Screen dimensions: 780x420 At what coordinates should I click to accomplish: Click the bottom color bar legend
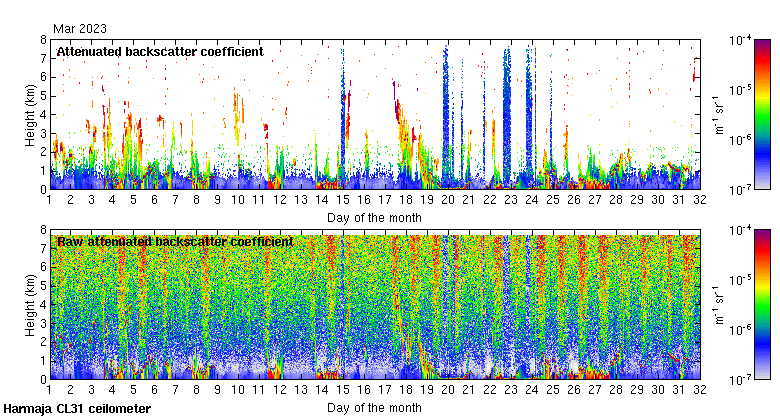762,305
